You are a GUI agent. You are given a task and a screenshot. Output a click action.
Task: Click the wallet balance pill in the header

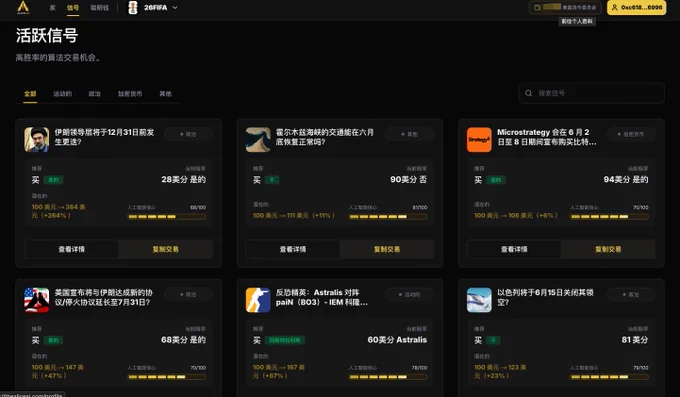coord(565,7)
